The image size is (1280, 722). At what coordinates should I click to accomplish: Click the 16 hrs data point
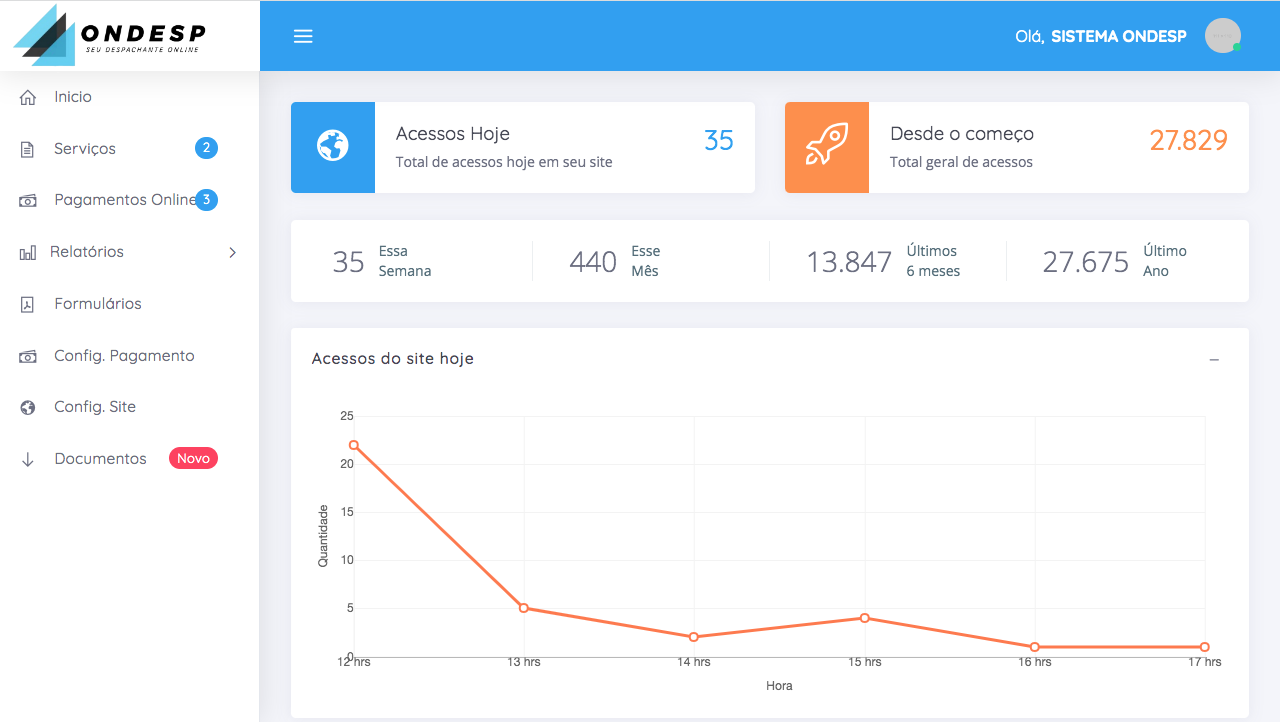[x=1035, y=647]
